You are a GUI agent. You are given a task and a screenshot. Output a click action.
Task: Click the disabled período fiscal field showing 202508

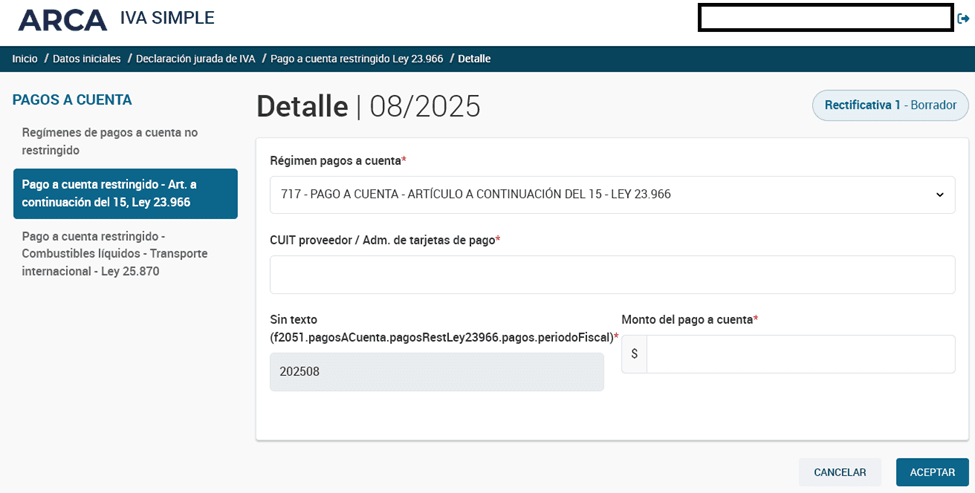[436, 371]
